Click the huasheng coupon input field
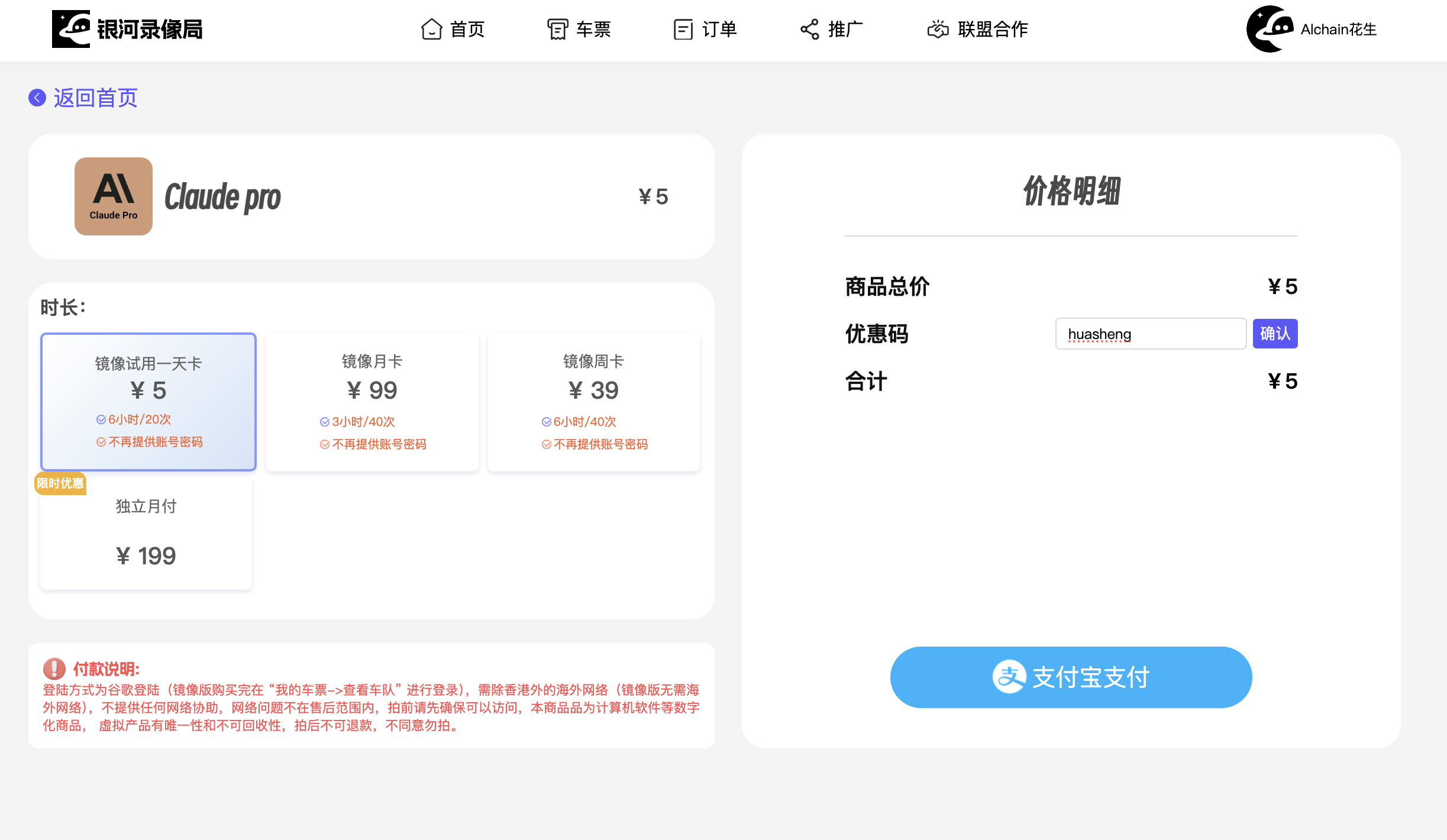This screenshot has height=840, width=1447. click(x=1150, y=333)
